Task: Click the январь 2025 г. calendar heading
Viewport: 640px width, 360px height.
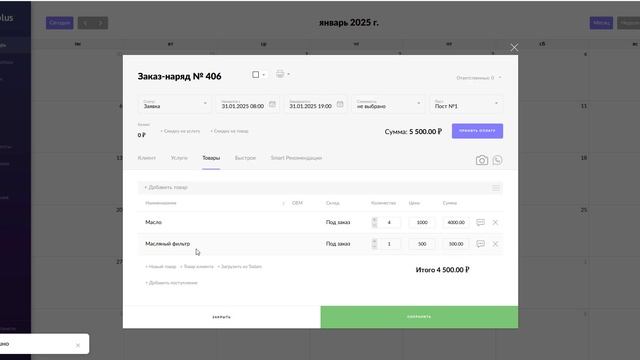Action: (349, 22)
